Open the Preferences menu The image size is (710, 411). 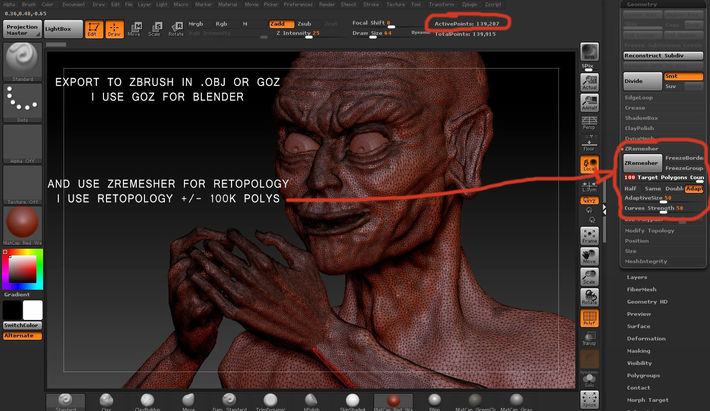298,4
